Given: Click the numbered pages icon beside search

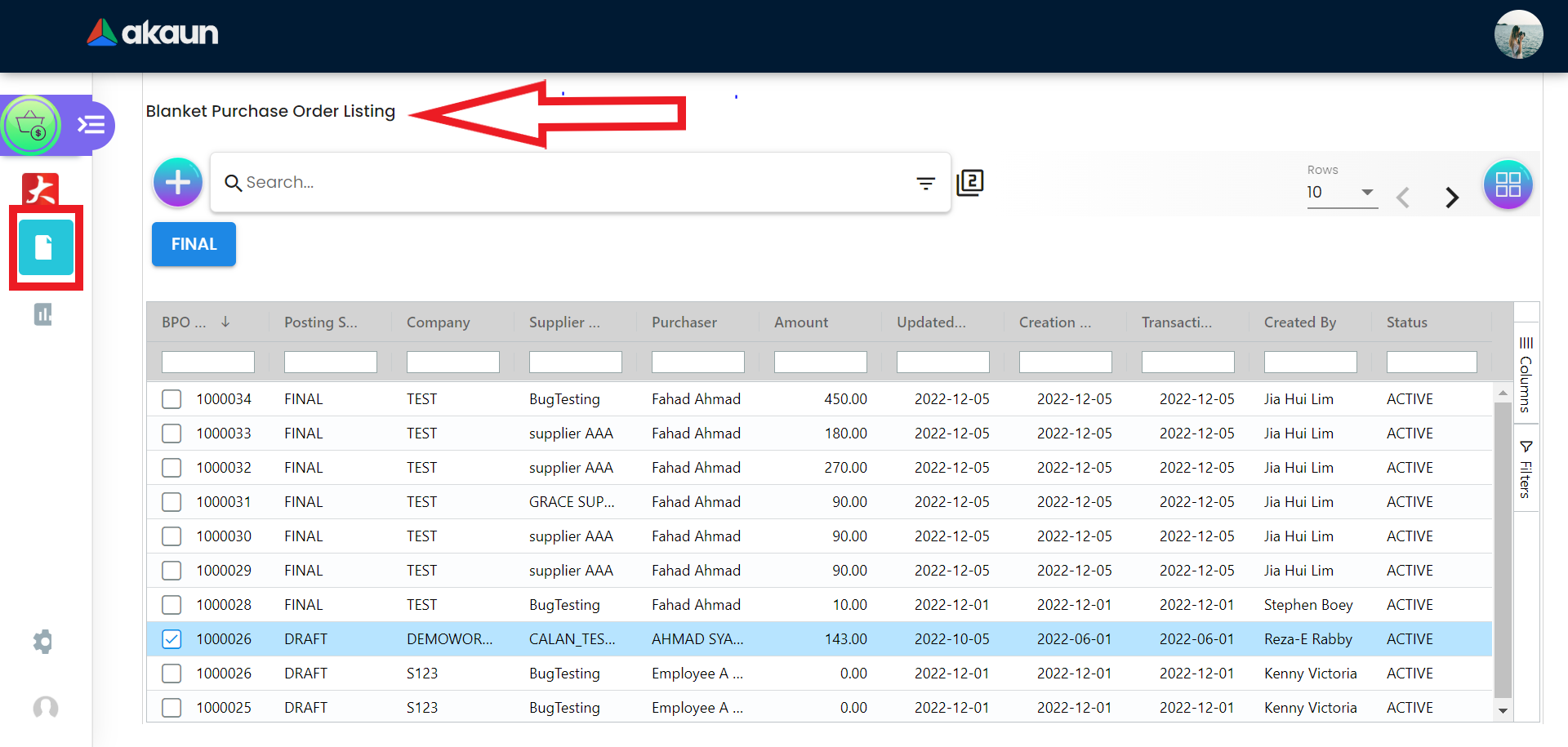Looking at the screenshot, I should coord(970,182).
